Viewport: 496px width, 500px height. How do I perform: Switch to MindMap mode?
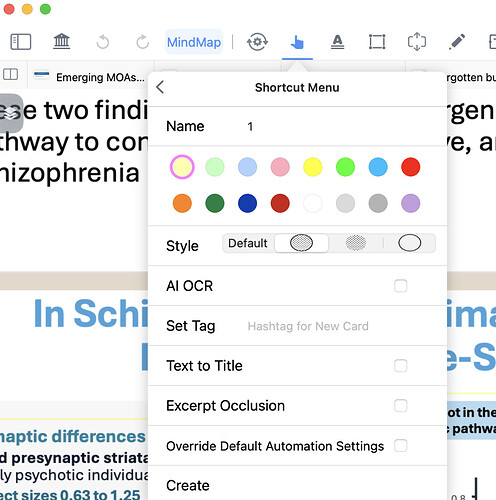[x=194, y=42]
